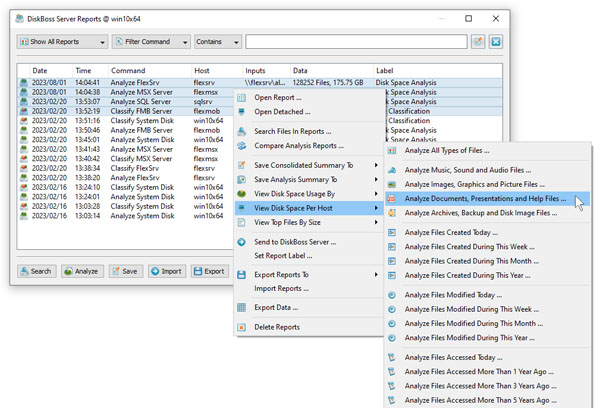Screen dimensions: 600x408
Task: Select the 13:24:10 Classify System Disk row
Action: pyautogui.click(x=126, y=187)
